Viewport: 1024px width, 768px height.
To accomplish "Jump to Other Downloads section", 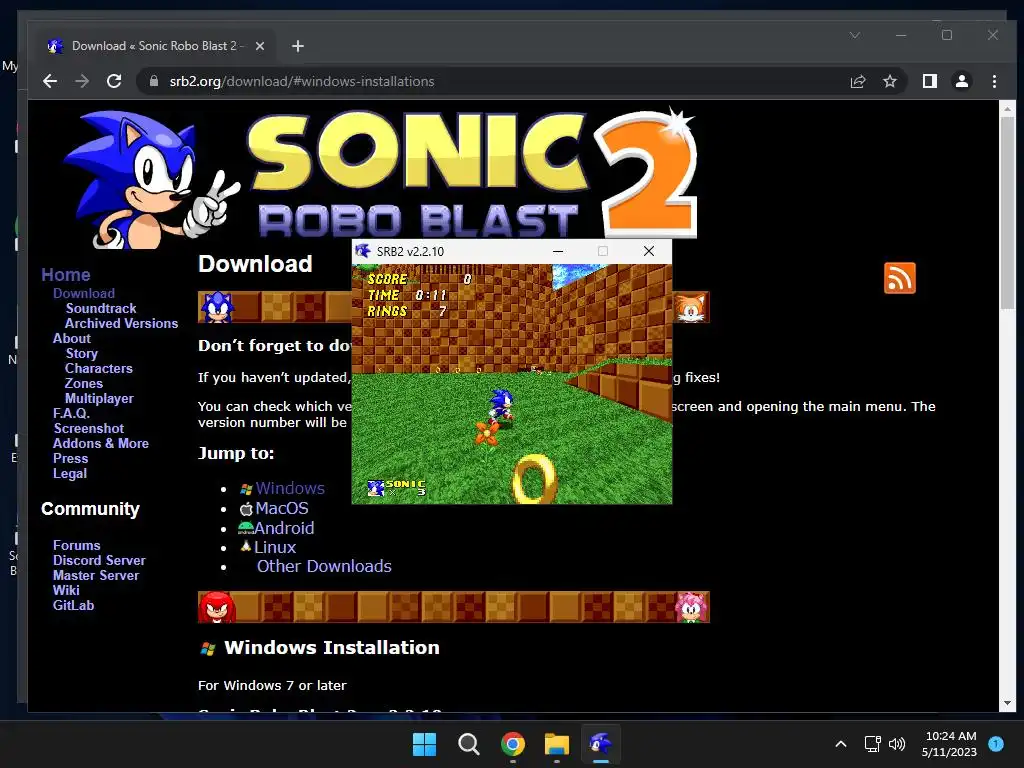I will (x=324, y=566).
